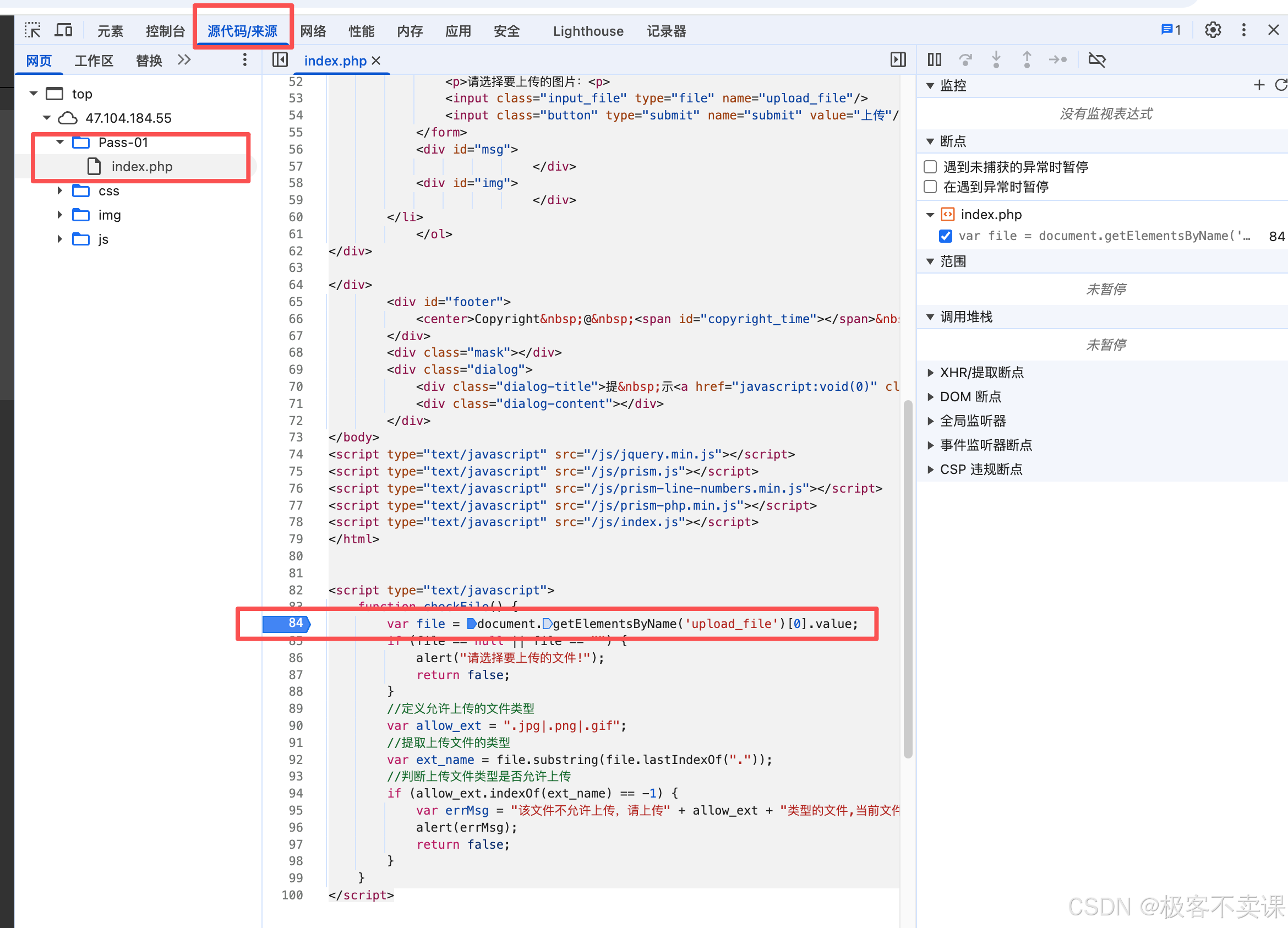Open more options dots in navigator pane
Viewport: 1288px width, 928px height.
click(245, 59)
